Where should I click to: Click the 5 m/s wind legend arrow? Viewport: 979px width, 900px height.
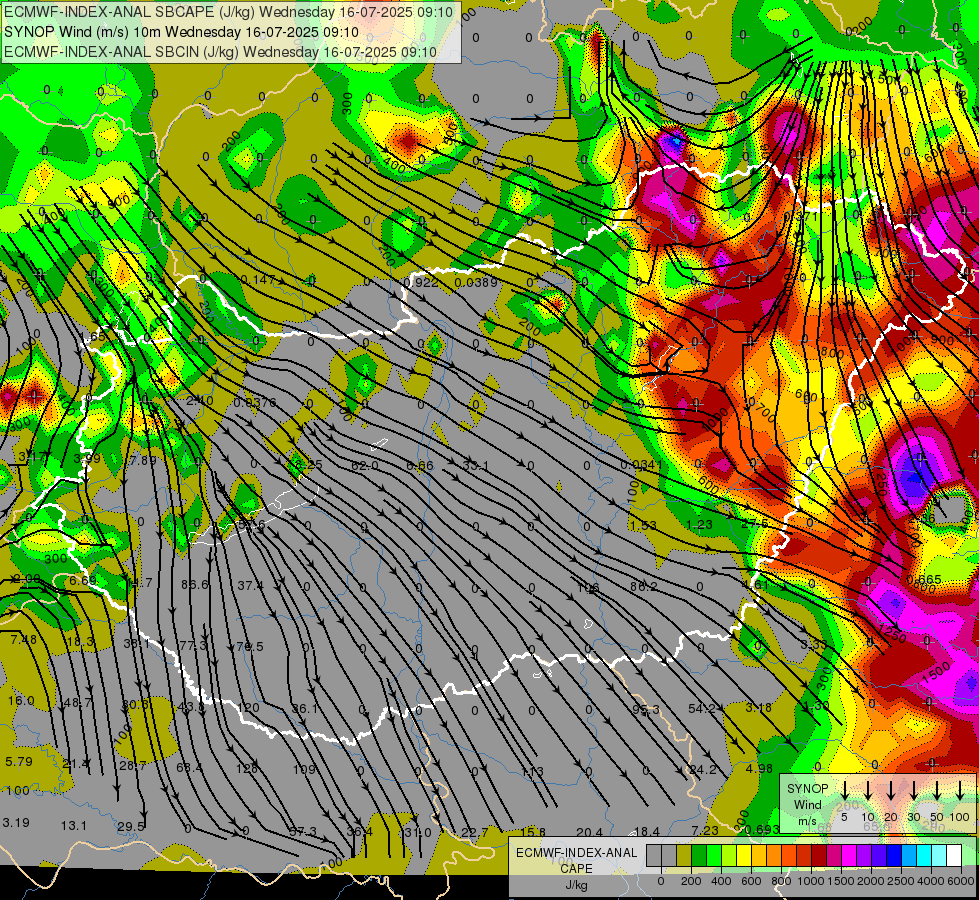click(x=844, y=790)
